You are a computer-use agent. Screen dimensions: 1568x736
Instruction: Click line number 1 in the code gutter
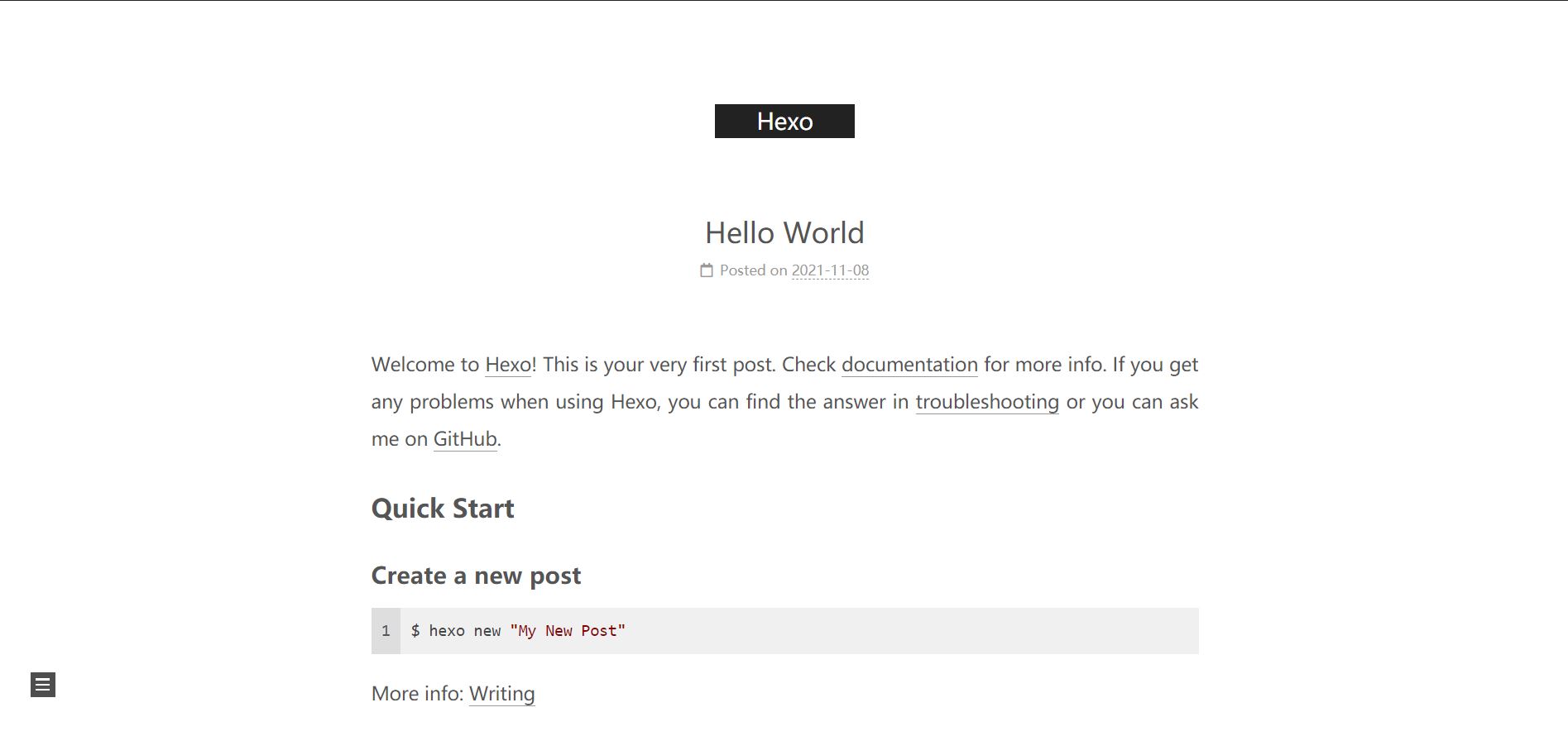click(386, 631)
